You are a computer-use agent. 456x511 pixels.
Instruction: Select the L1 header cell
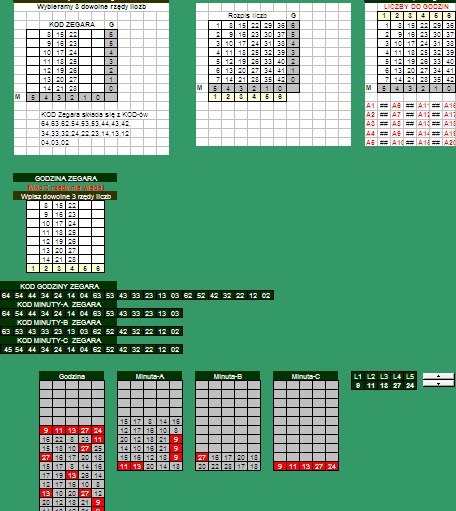[x=358, y=376]
